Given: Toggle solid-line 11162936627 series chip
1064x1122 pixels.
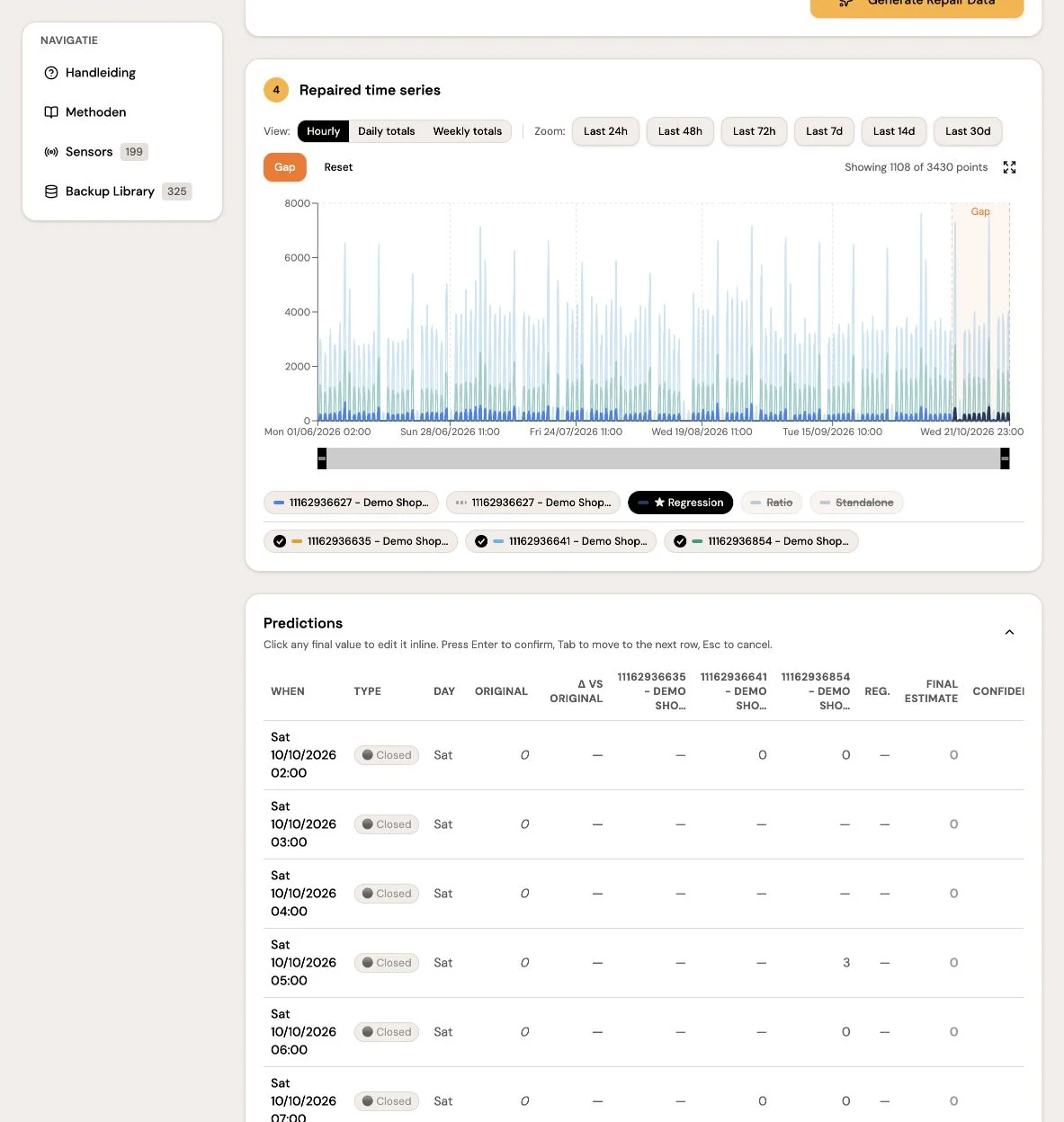Looking at the screenshot, I should tap(351, 503).
